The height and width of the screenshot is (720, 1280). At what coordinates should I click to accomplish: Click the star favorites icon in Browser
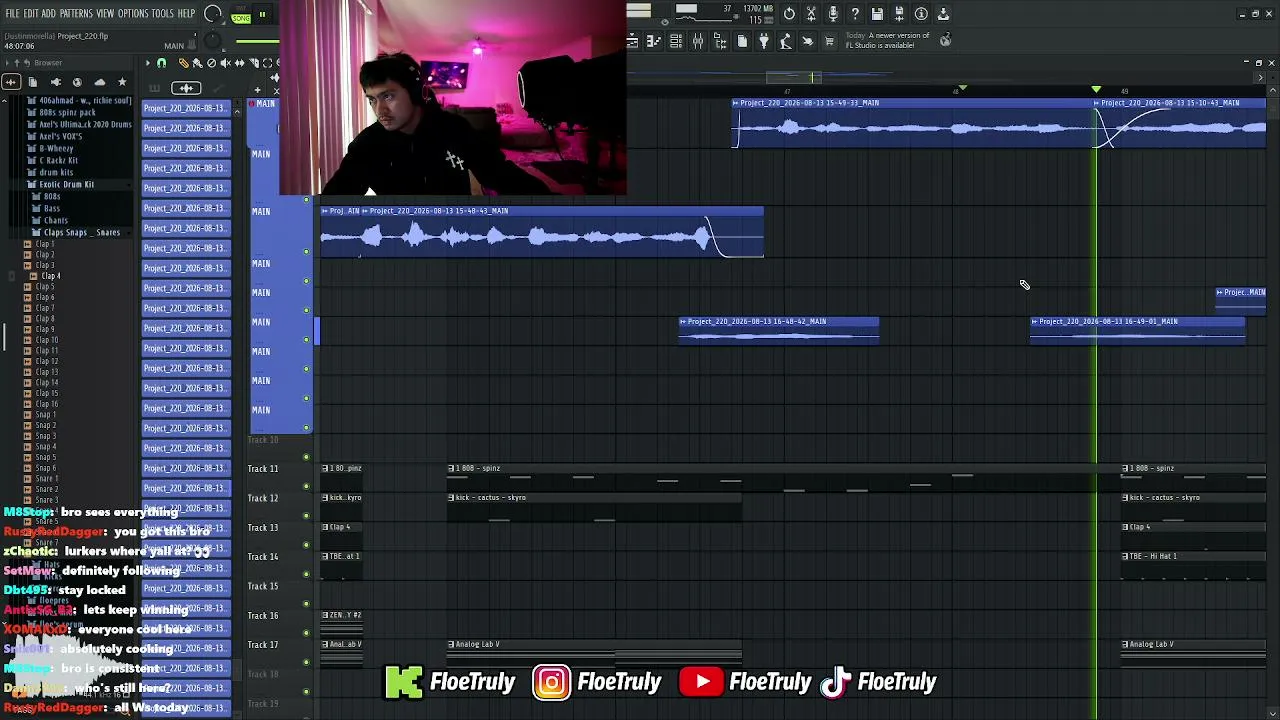tap(122, 82)
